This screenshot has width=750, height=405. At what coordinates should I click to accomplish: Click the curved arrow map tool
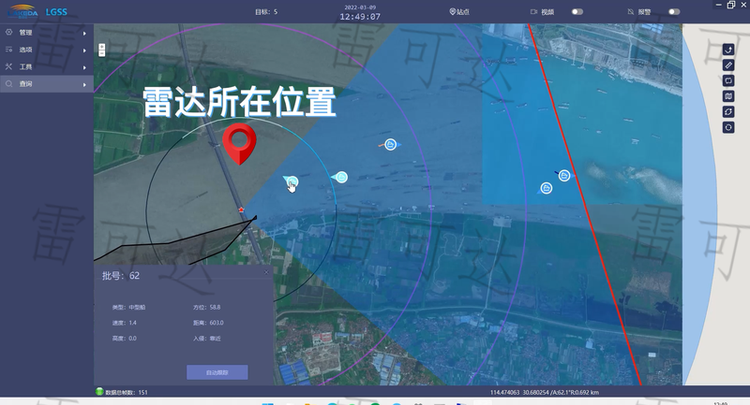click(x=728, y=50)
